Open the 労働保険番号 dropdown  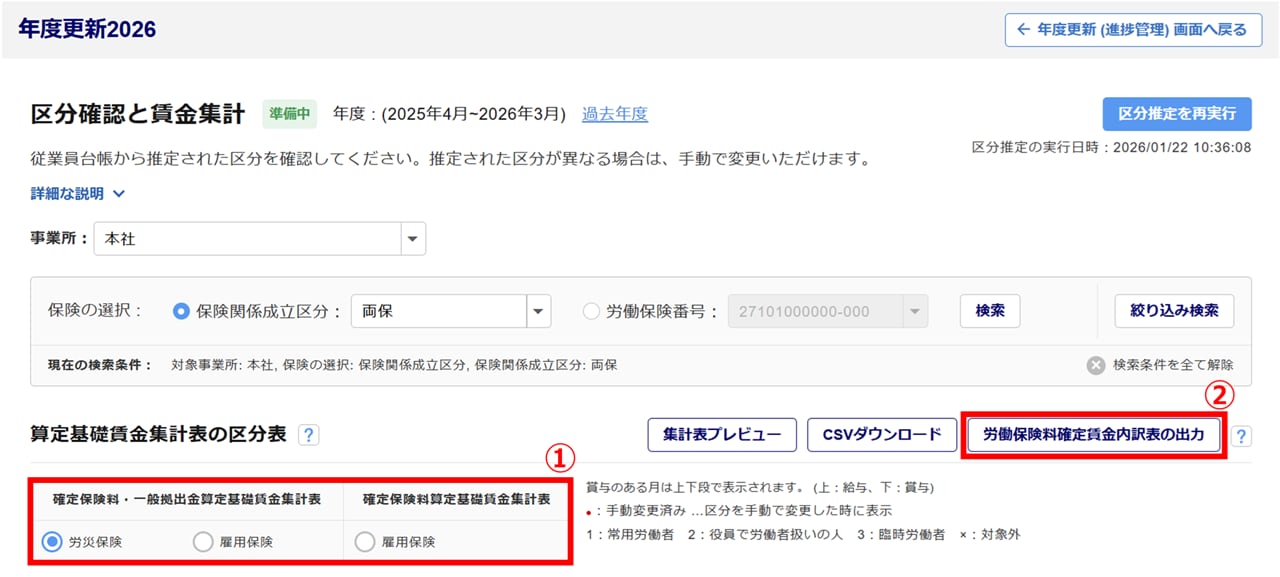click(x=914, y=311)
